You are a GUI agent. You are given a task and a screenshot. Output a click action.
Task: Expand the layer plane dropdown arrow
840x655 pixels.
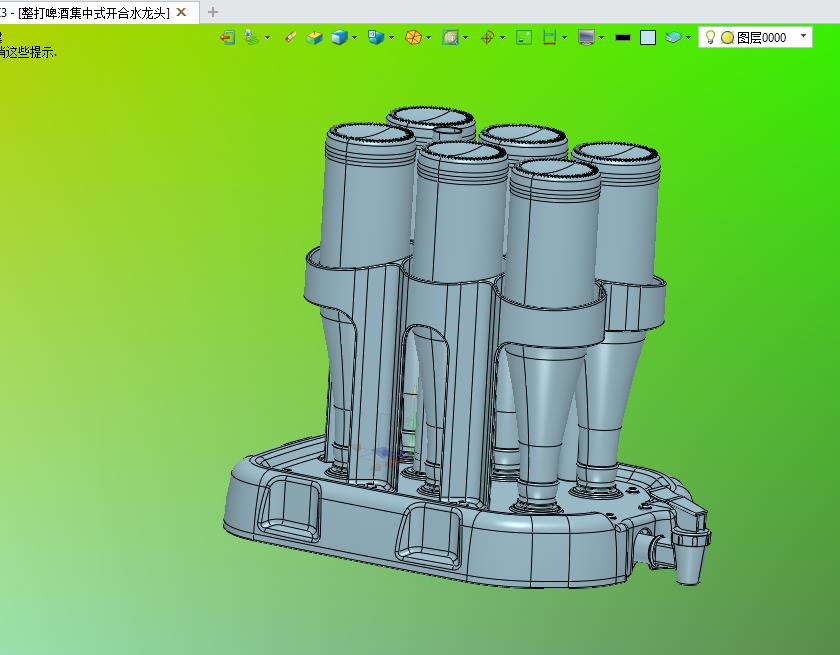coord(688,37)
